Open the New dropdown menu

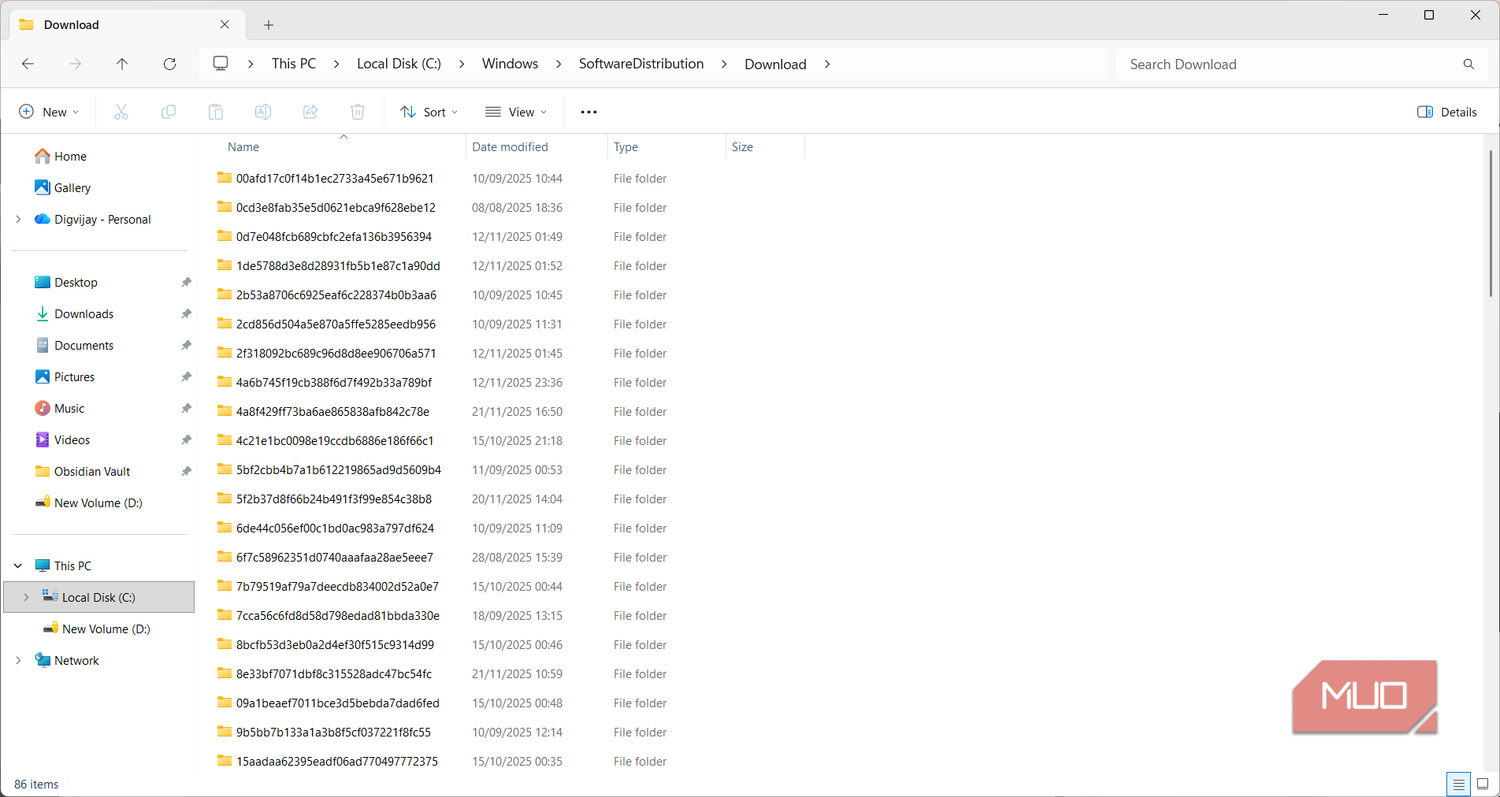click(x=49, y=112)
